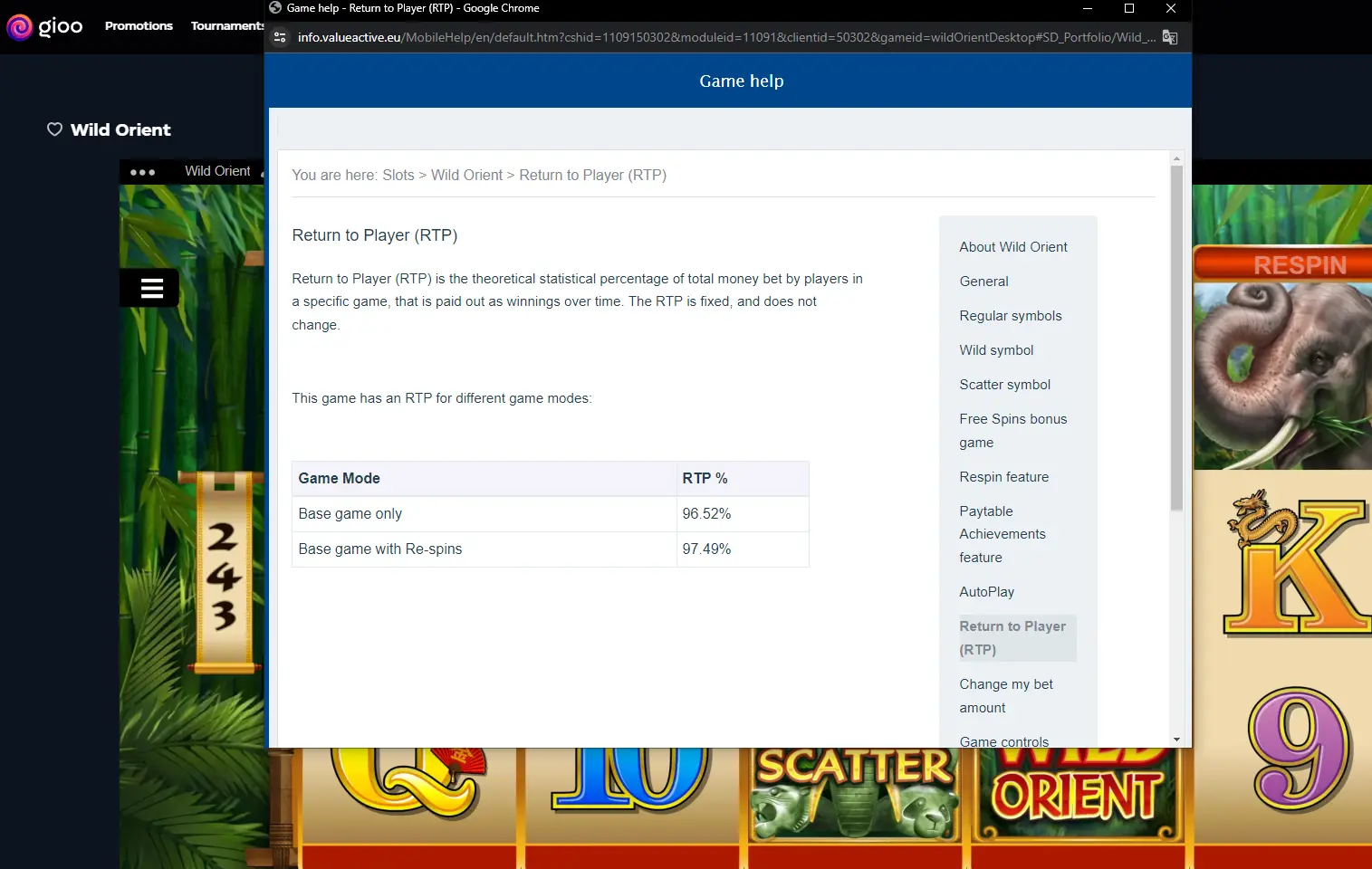Click the address bar URL field
Image resolution: width=1372 pixels, height=869 pixels.
click(x=726, y=37)
